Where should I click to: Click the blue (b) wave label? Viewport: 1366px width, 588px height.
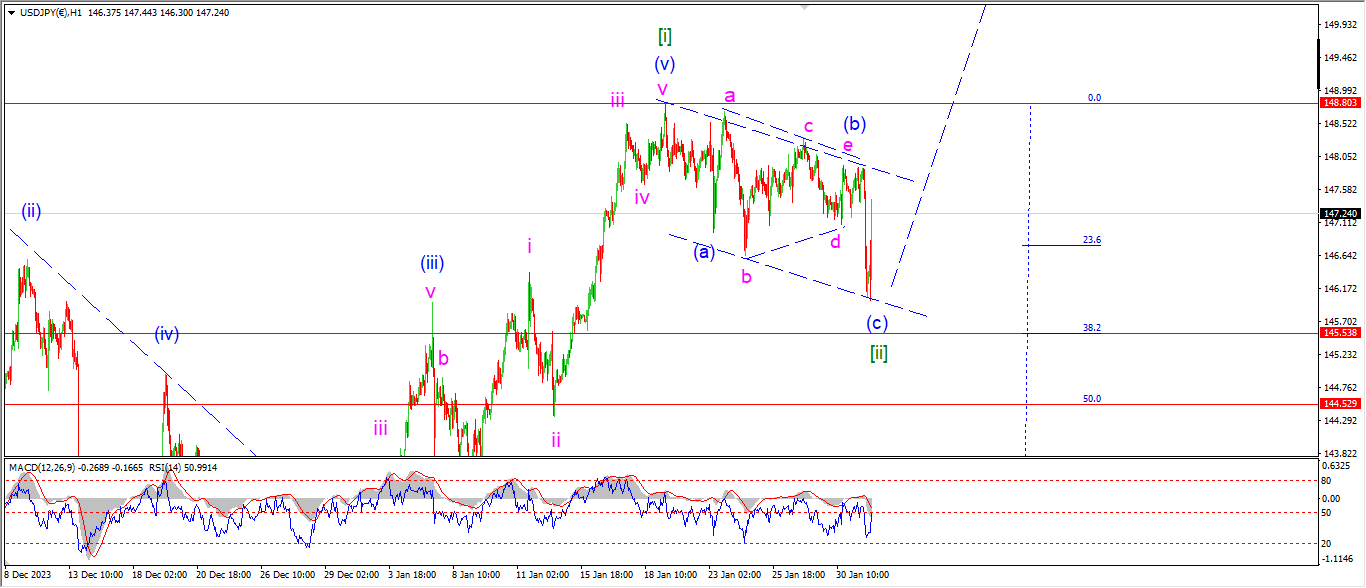[x=854, y=124]
